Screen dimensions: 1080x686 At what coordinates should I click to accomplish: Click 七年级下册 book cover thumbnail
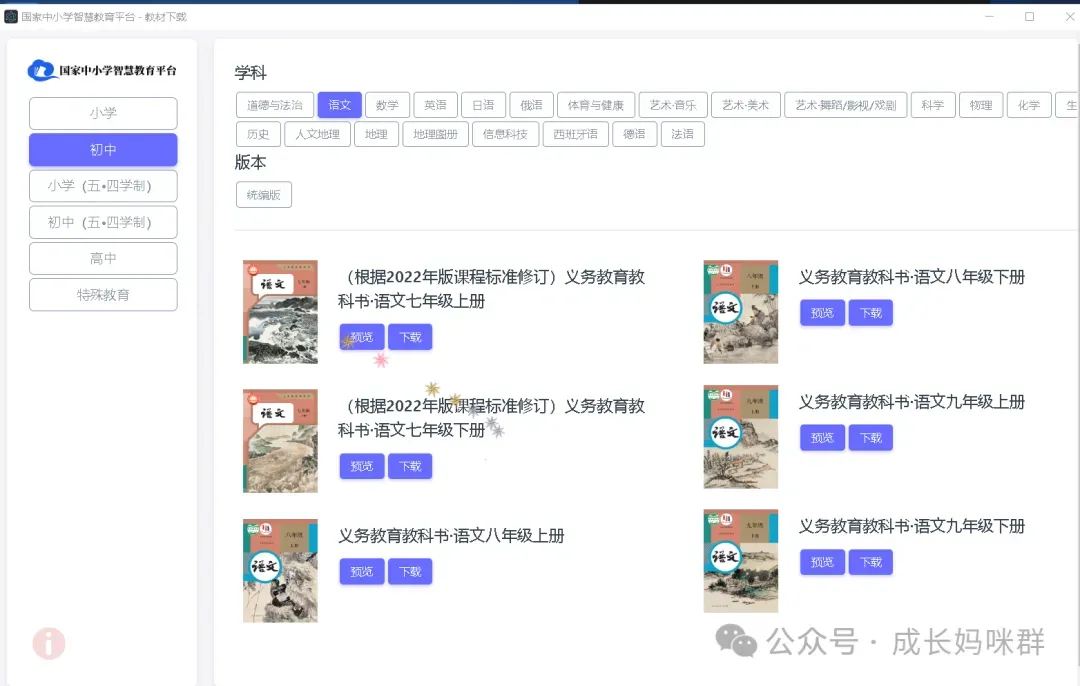(280, 441)
